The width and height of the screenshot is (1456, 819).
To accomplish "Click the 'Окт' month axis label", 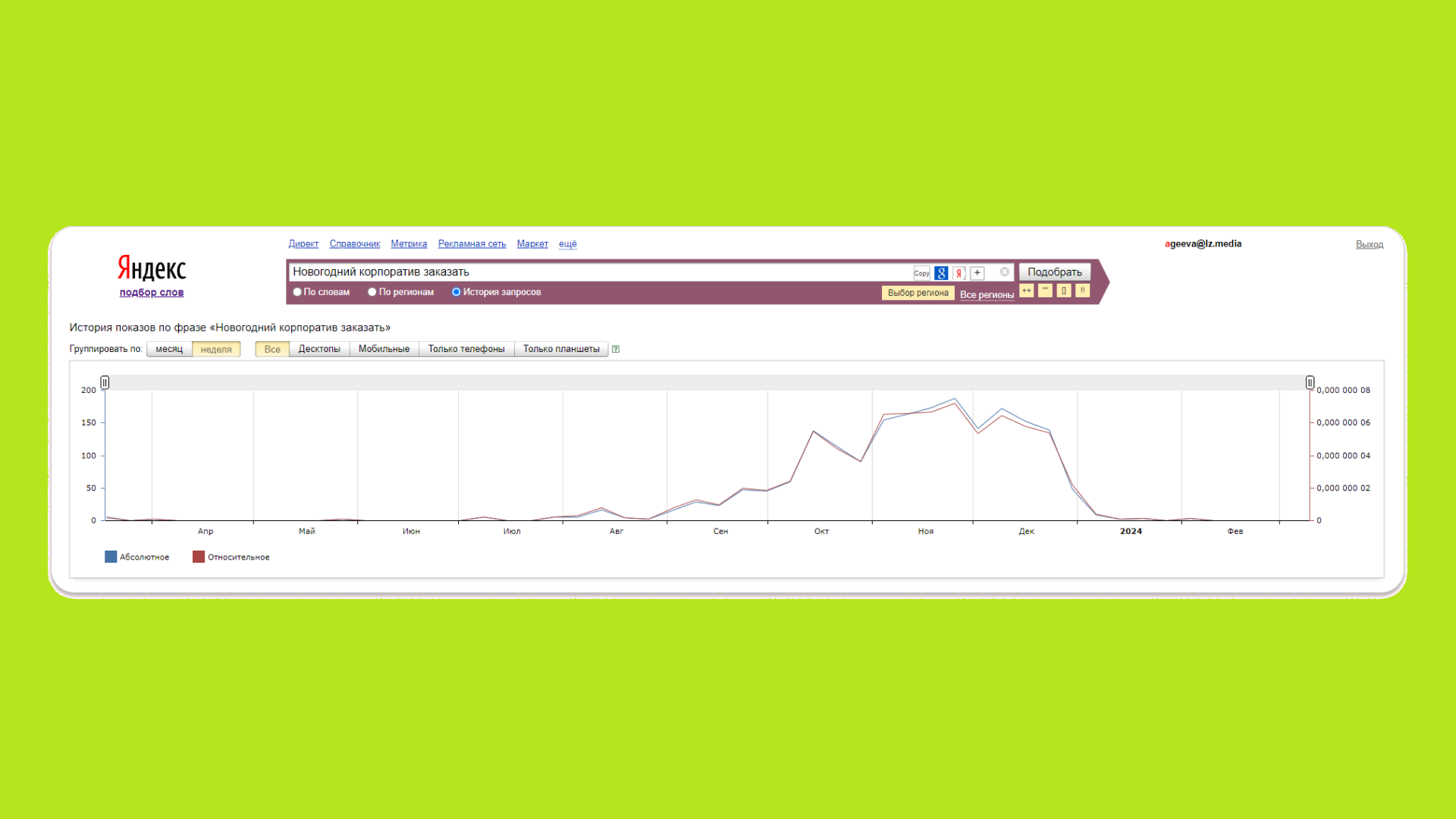I will click(x=821, y=532).
